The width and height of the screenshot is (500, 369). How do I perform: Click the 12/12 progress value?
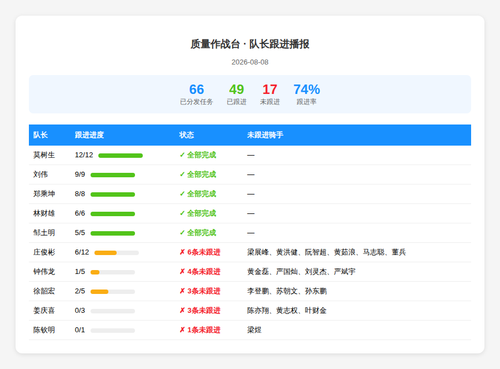coord(84,155)
